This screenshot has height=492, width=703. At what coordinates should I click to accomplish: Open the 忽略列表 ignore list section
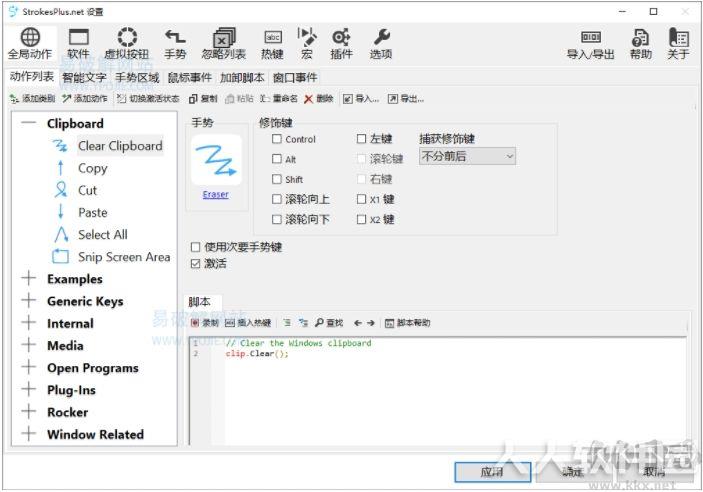tap(223, 44)
